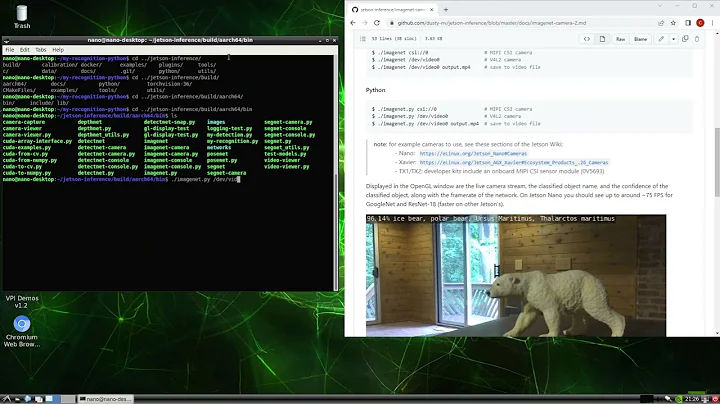
Task: Edit this file with the pencil icon
Action: [661, 39]
